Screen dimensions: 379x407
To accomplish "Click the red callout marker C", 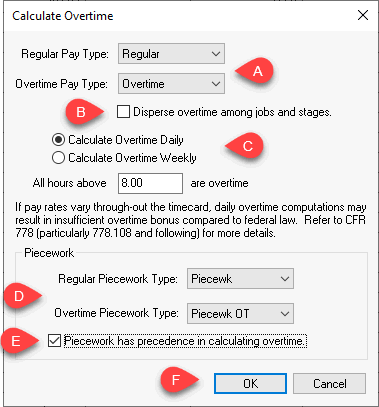I will coord(245,146).
